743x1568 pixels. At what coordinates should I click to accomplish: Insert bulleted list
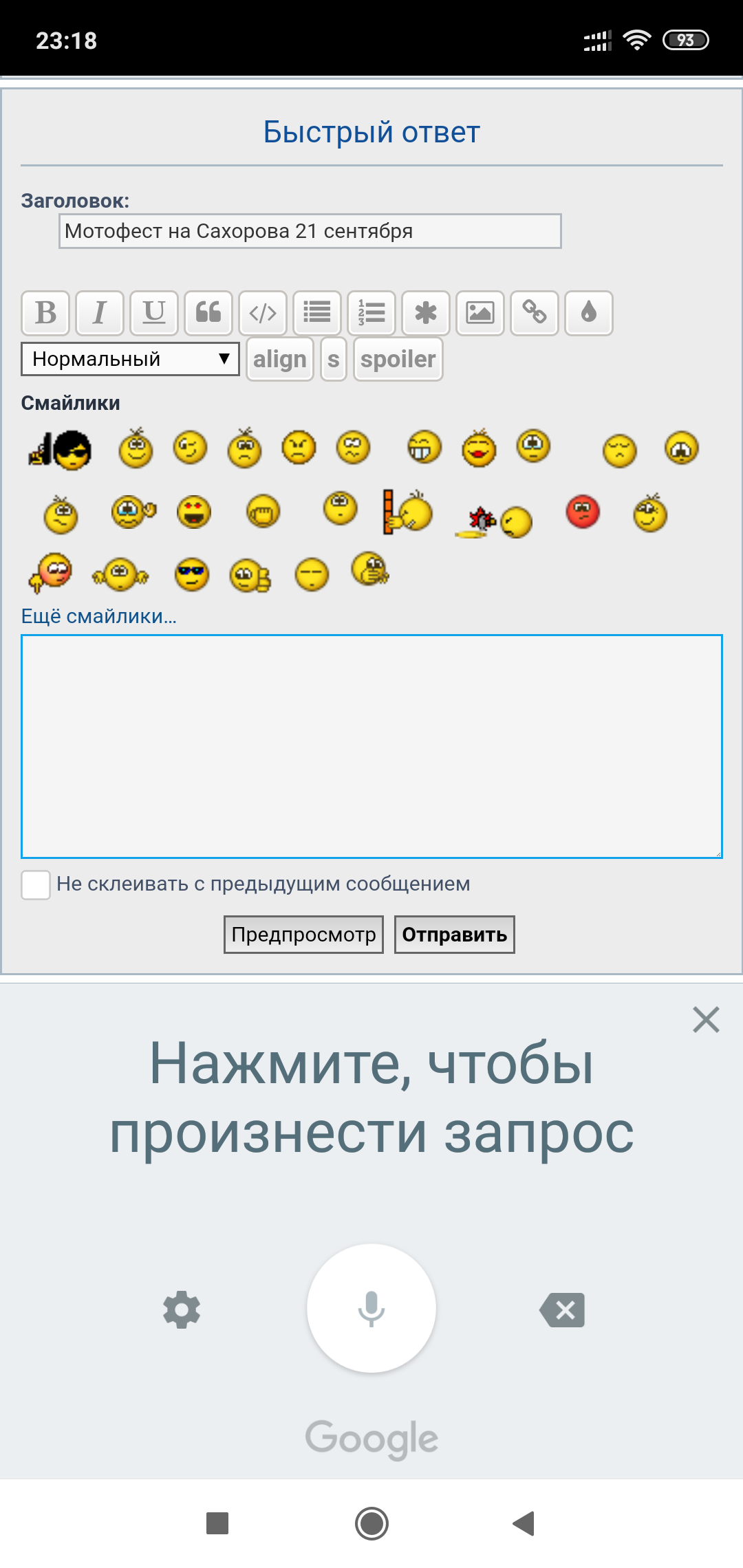tap(317, 313)
